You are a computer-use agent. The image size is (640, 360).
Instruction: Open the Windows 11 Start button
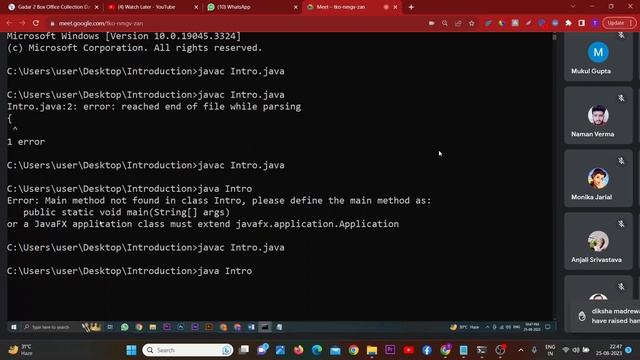coord(131,350)
